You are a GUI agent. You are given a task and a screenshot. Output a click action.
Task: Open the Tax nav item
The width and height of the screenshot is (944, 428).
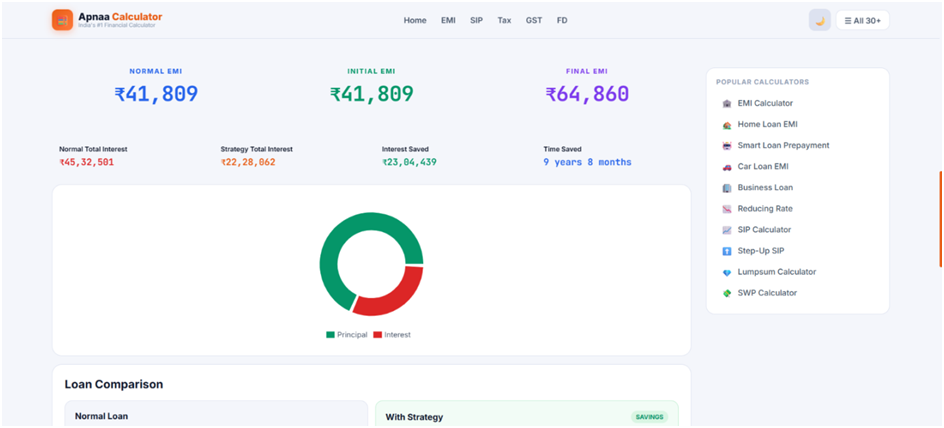(x=505, y=20)
